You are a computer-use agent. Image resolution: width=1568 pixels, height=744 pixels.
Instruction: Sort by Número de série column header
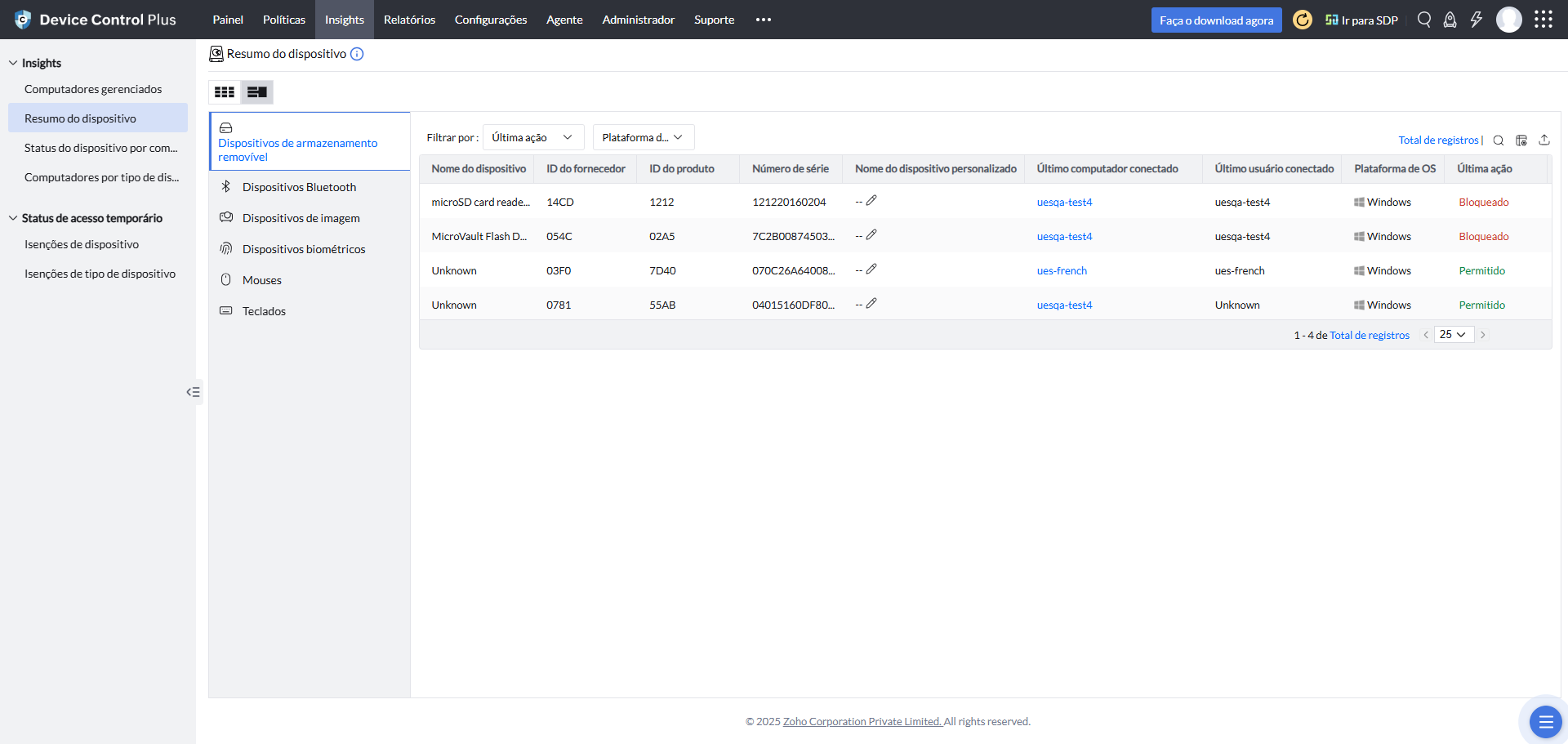click(x=790, y=169)
